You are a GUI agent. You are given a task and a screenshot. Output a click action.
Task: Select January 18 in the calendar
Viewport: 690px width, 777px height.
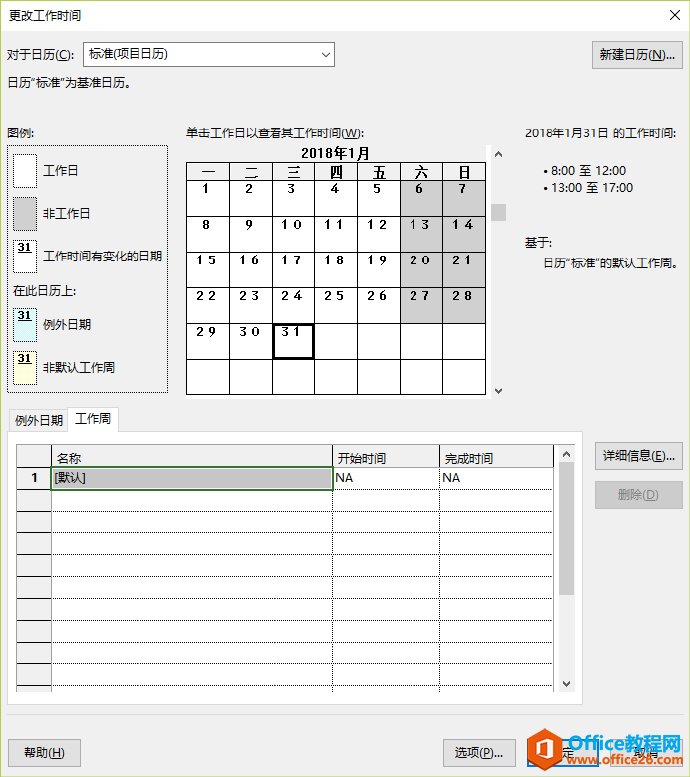click(336, 270)
